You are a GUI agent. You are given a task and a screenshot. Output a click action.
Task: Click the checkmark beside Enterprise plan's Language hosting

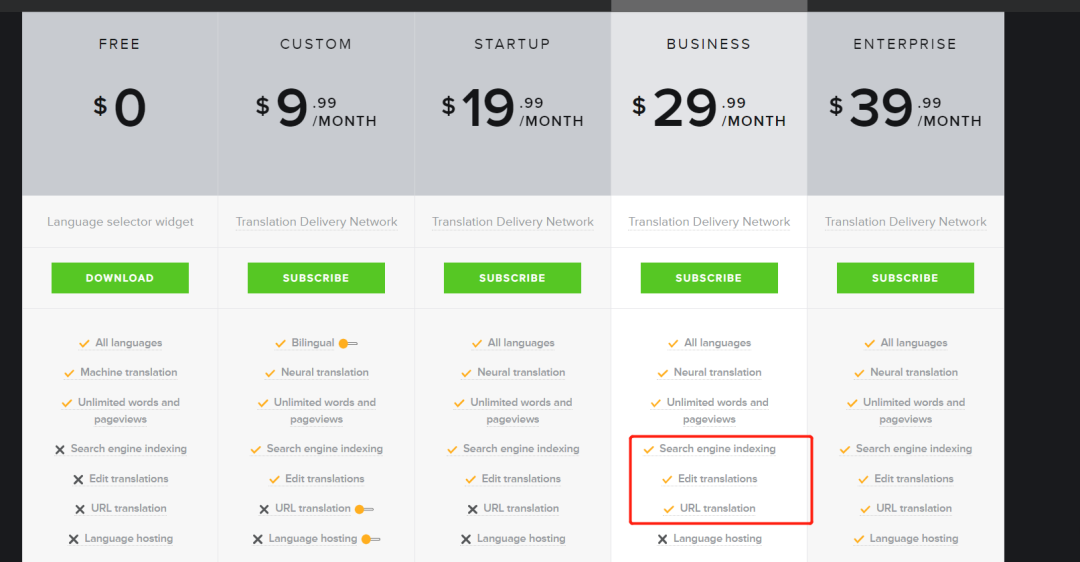point(859,539)
